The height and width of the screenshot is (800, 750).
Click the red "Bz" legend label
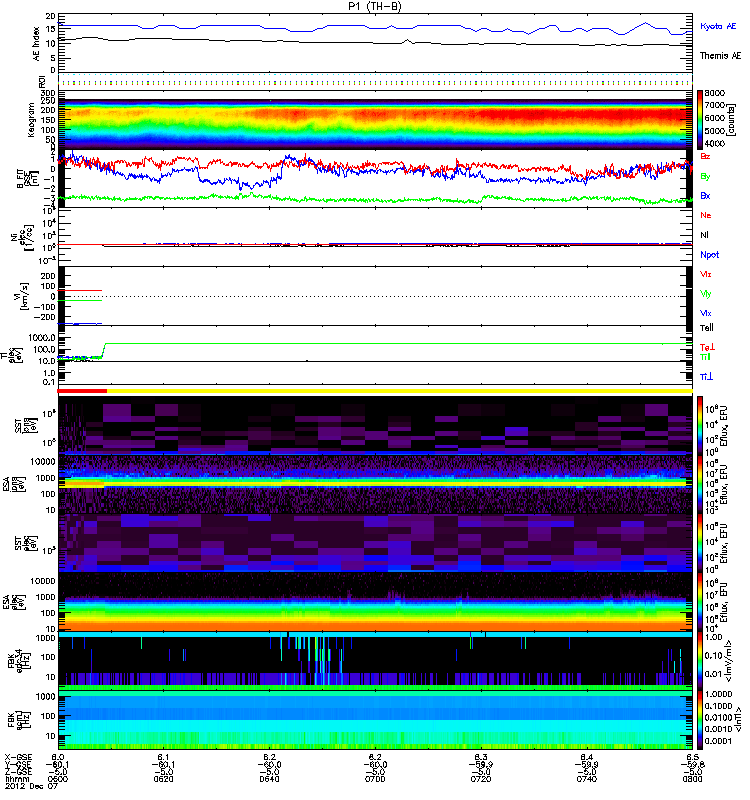pyautogui.click(x=705, y=156)
